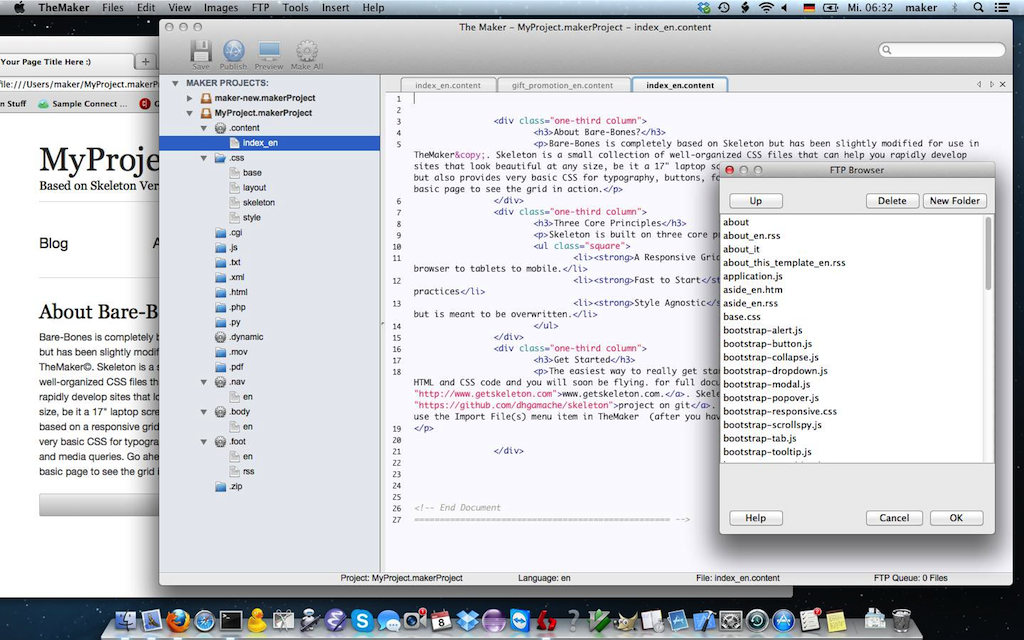This screenshot has width=1024, height=640.
Task: Click Help in FTP Browser
Action: click(x=756, y=518)
